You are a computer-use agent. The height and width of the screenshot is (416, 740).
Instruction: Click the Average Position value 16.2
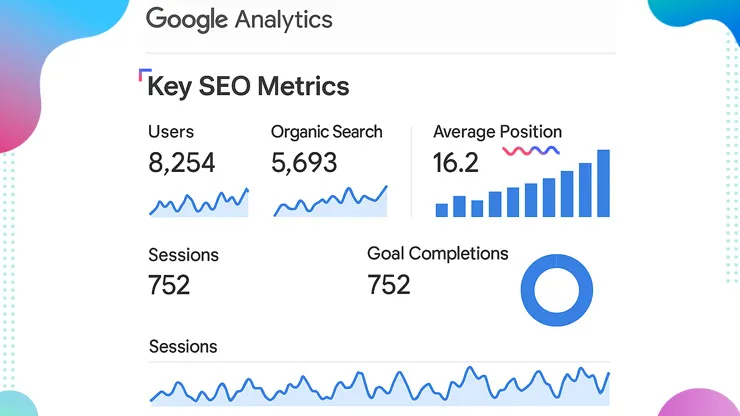click(455, 163)
